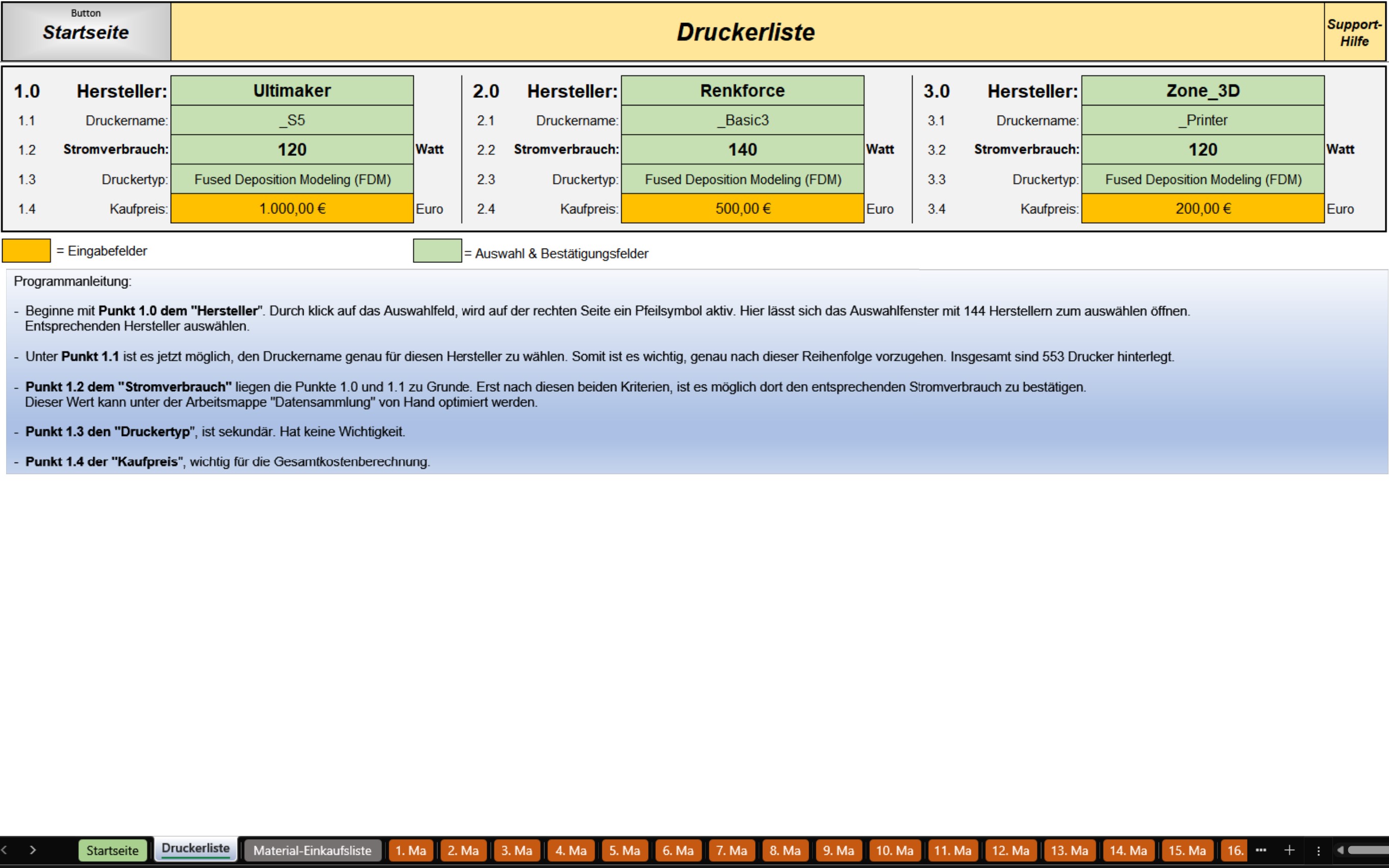The height and width of the screenshot is (868, 1389).
Task: Open the 12. Ma sheet tab
Action: [x=1010, y=850]
